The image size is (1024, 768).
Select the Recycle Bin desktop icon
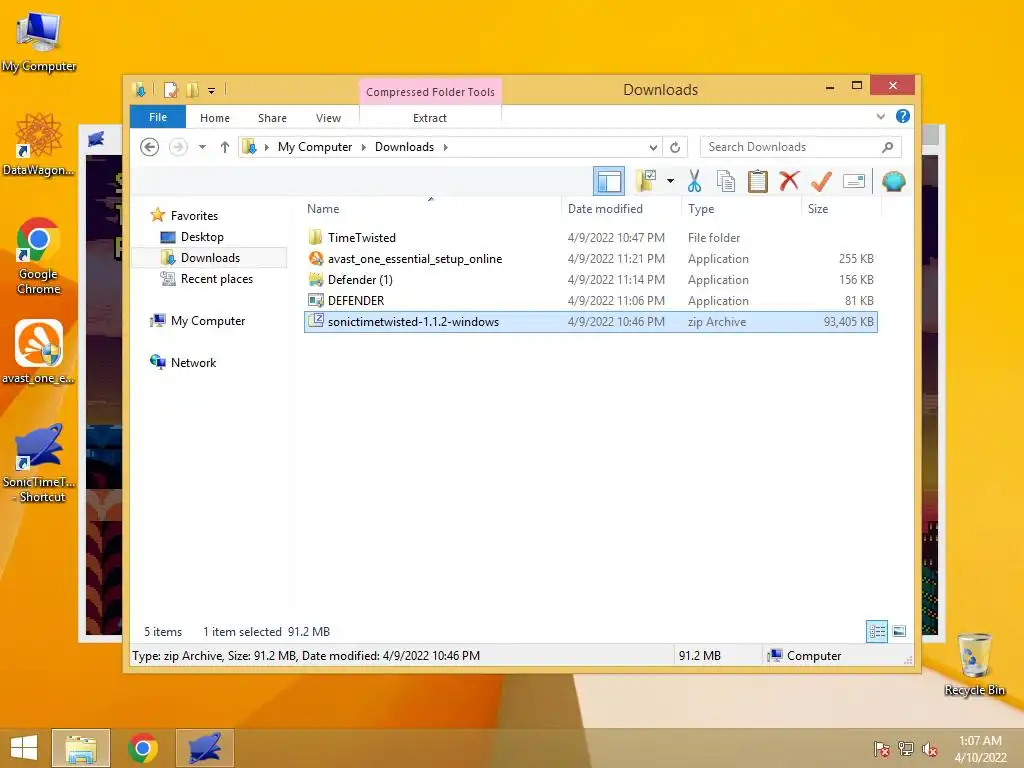pos(974,665)
